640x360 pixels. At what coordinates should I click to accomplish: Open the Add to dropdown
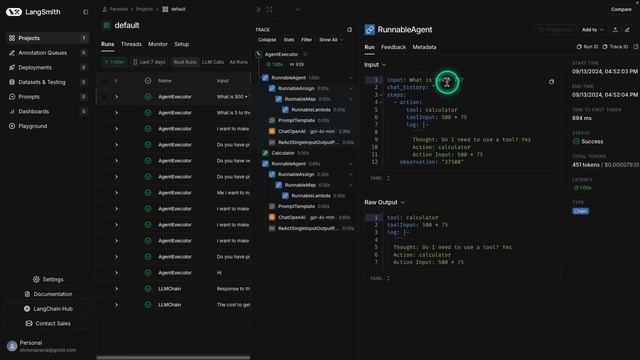coord(592,30)
